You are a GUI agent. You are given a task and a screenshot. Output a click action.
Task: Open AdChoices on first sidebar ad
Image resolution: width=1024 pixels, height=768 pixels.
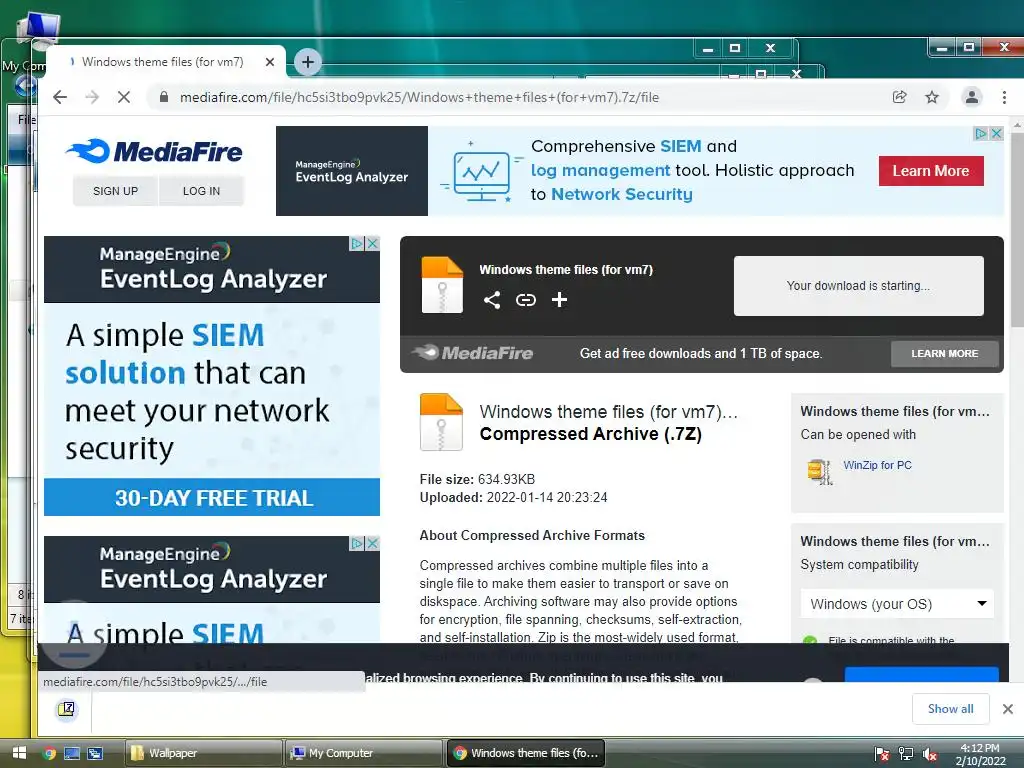pos(357,244)
